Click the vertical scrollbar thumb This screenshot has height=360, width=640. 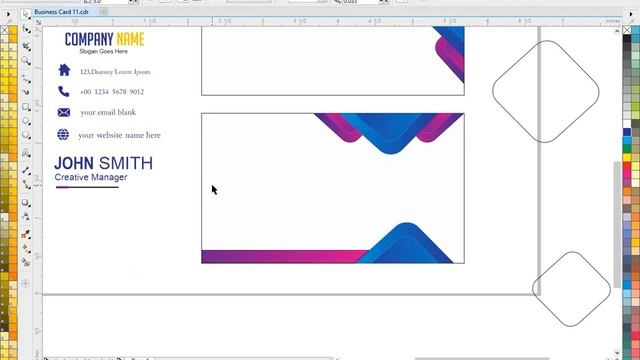(x=617, y=224)
